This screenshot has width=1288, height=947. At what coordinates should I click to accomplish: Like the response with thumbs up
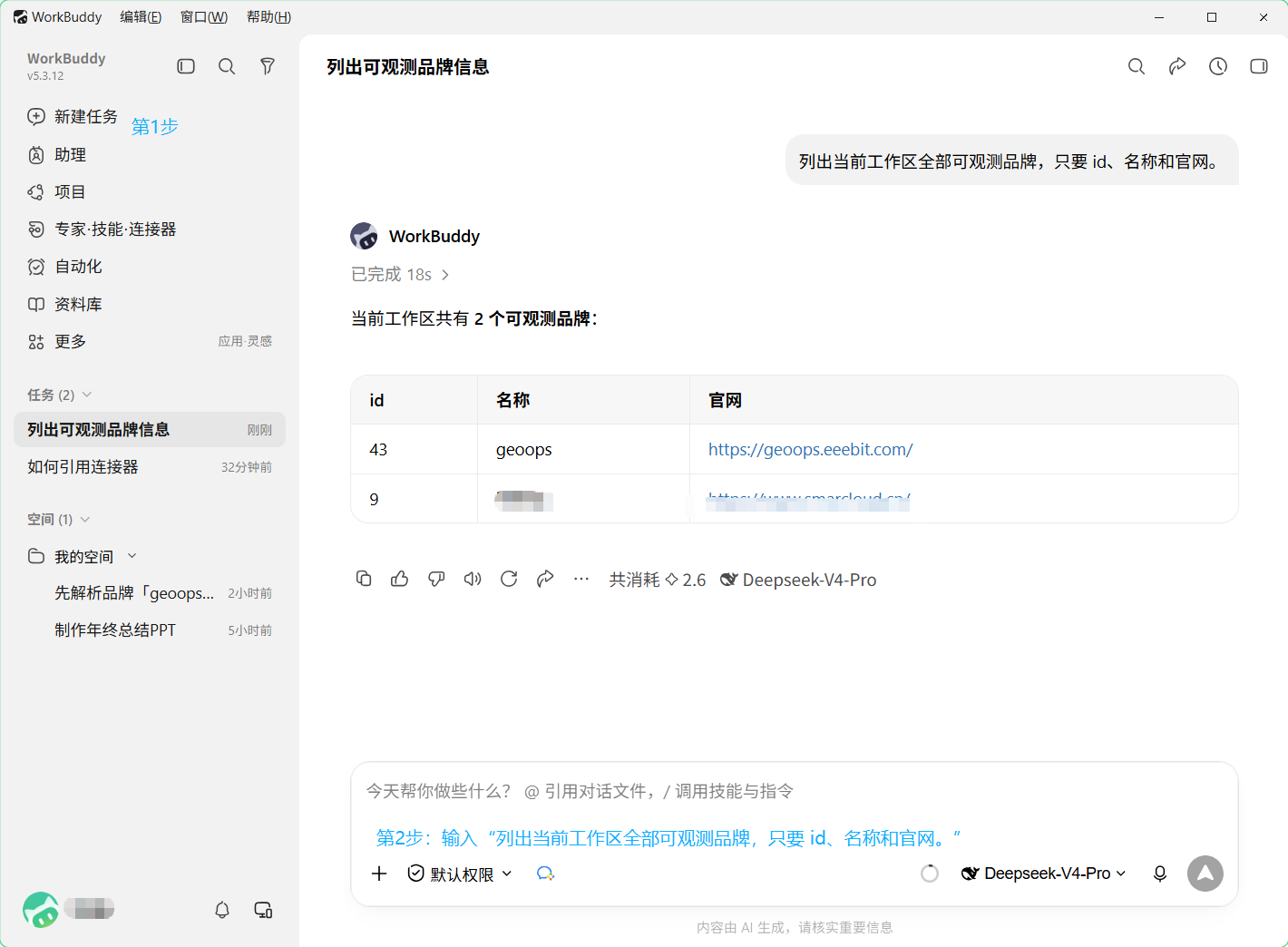pos(400,579)
